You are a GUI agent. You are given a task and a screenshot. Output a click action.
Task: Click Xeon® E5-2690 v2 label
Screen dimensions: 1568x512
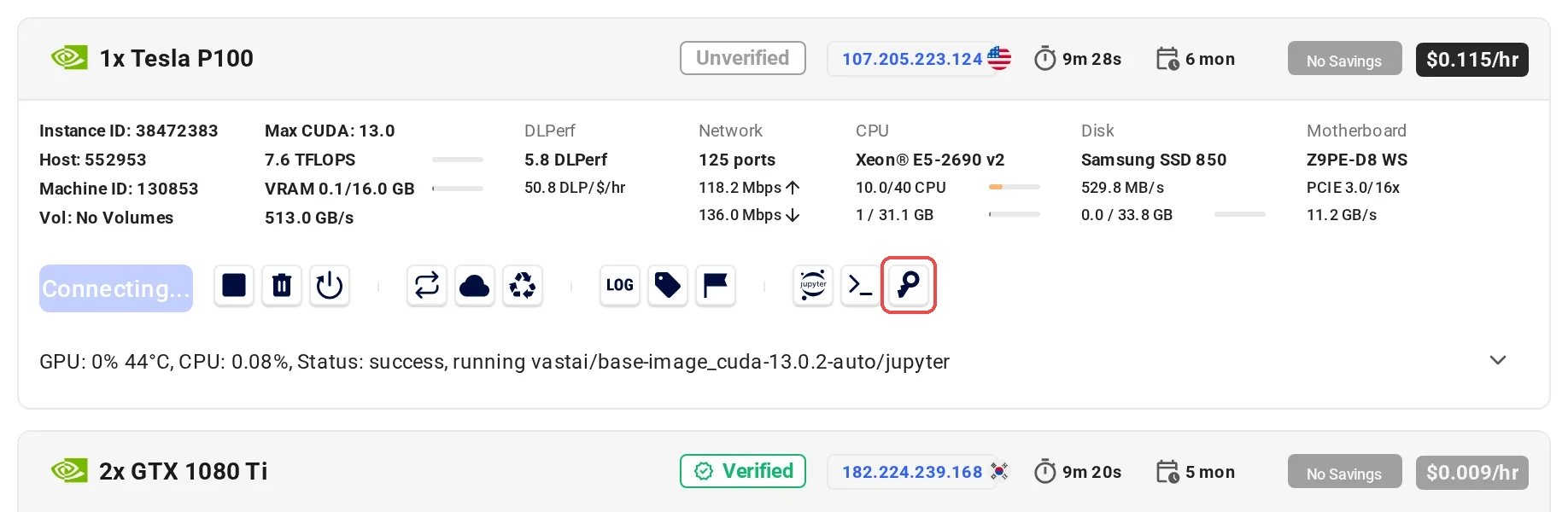pos(930,160)
